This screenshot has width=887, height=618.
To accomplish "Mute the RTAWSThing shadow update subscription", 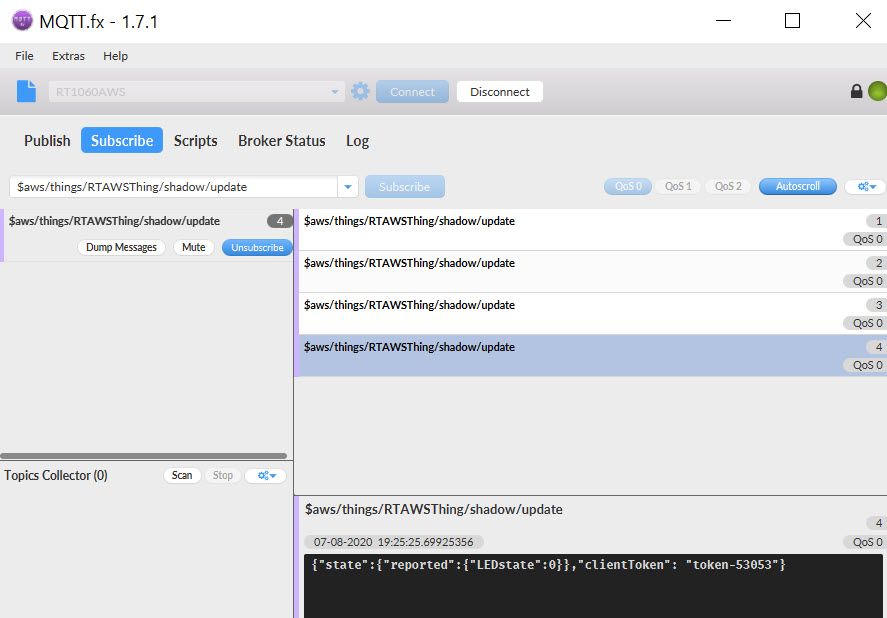I will [x=193, y=247].
